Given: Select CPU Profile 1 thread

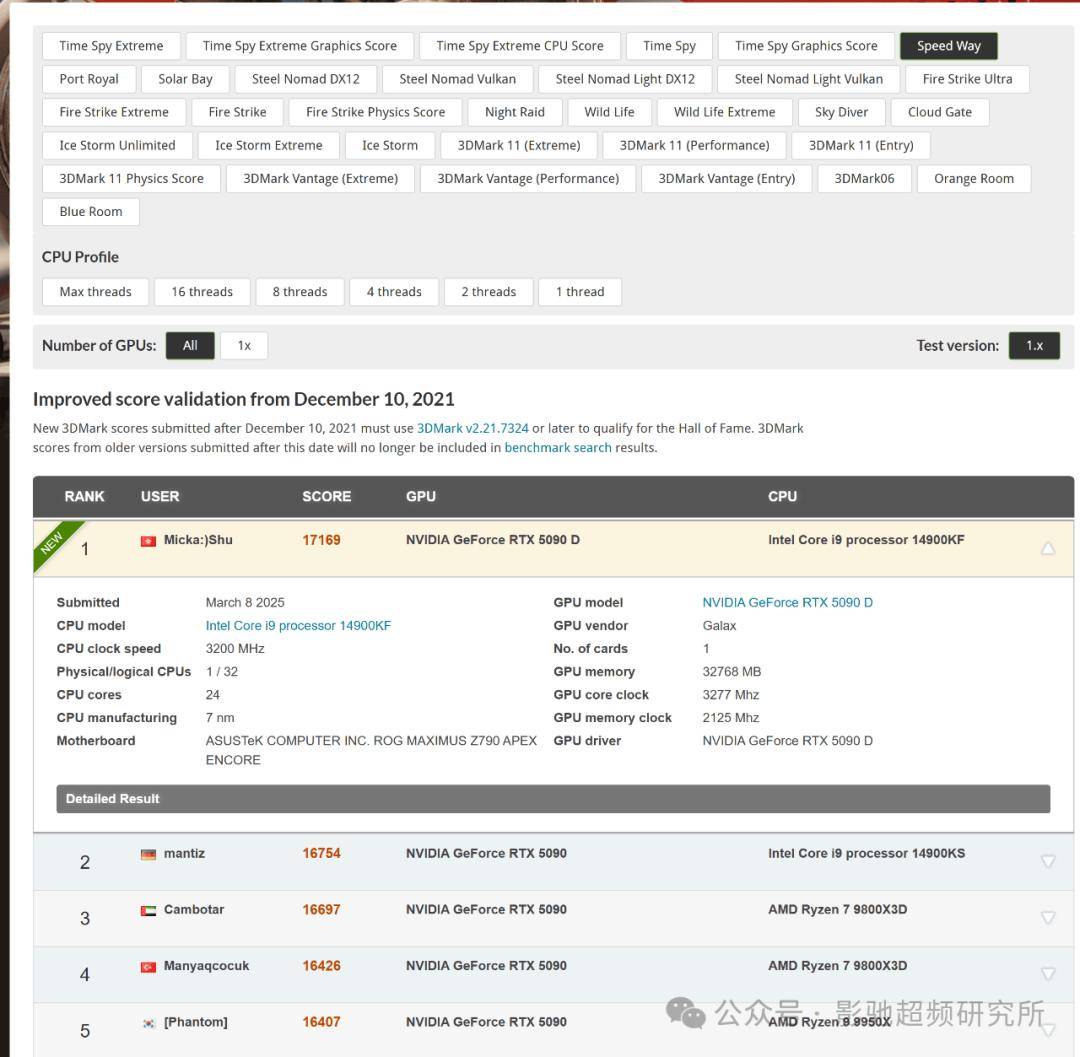Looking at the screenshot, I should coord(580,291).
